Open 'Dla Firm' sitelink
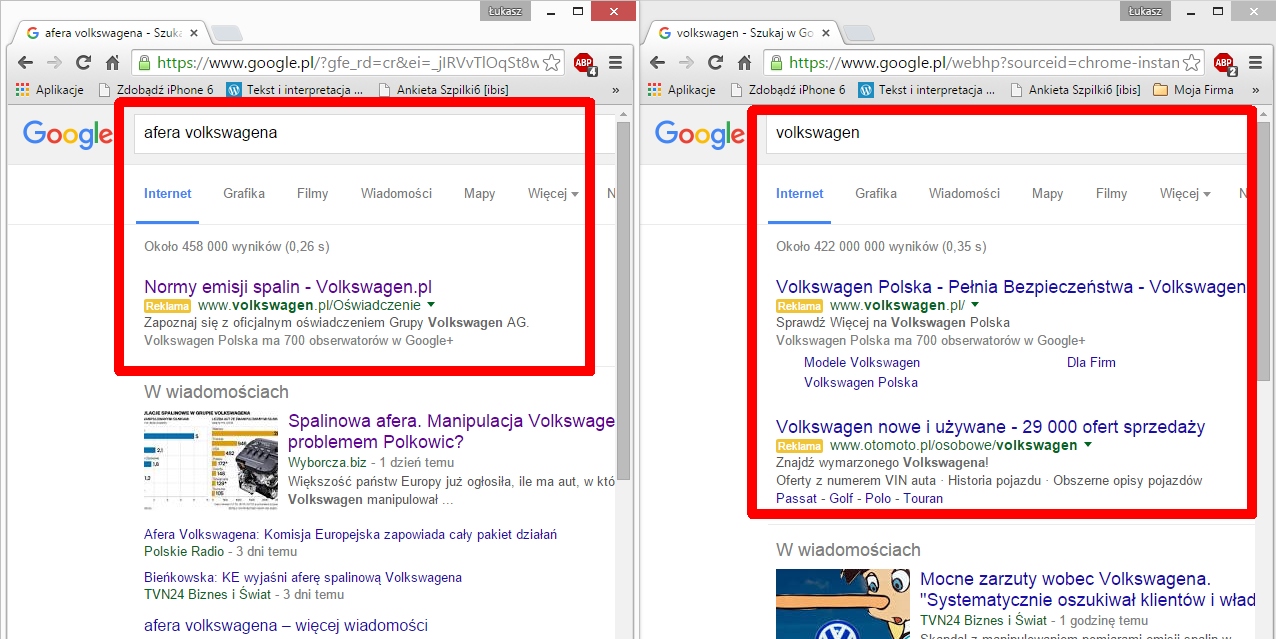 1091,362
